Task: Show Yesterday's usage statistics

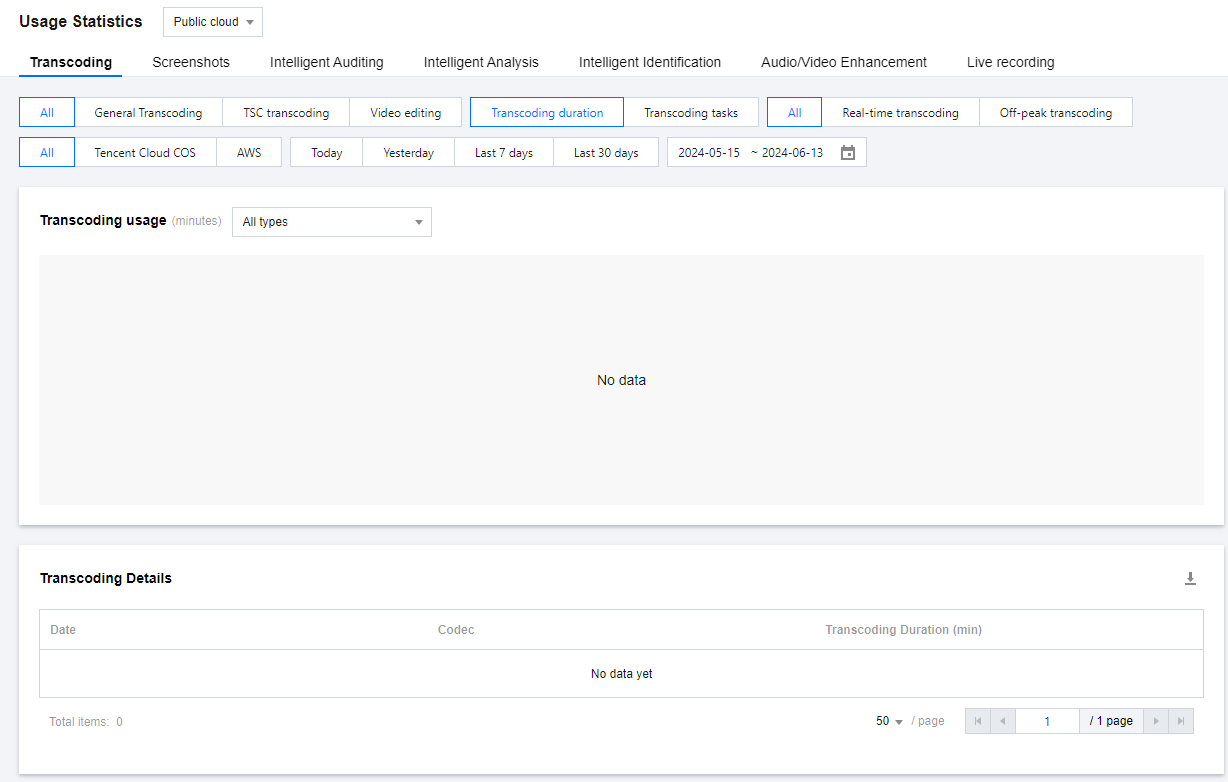Action: [x=408, y=153]
